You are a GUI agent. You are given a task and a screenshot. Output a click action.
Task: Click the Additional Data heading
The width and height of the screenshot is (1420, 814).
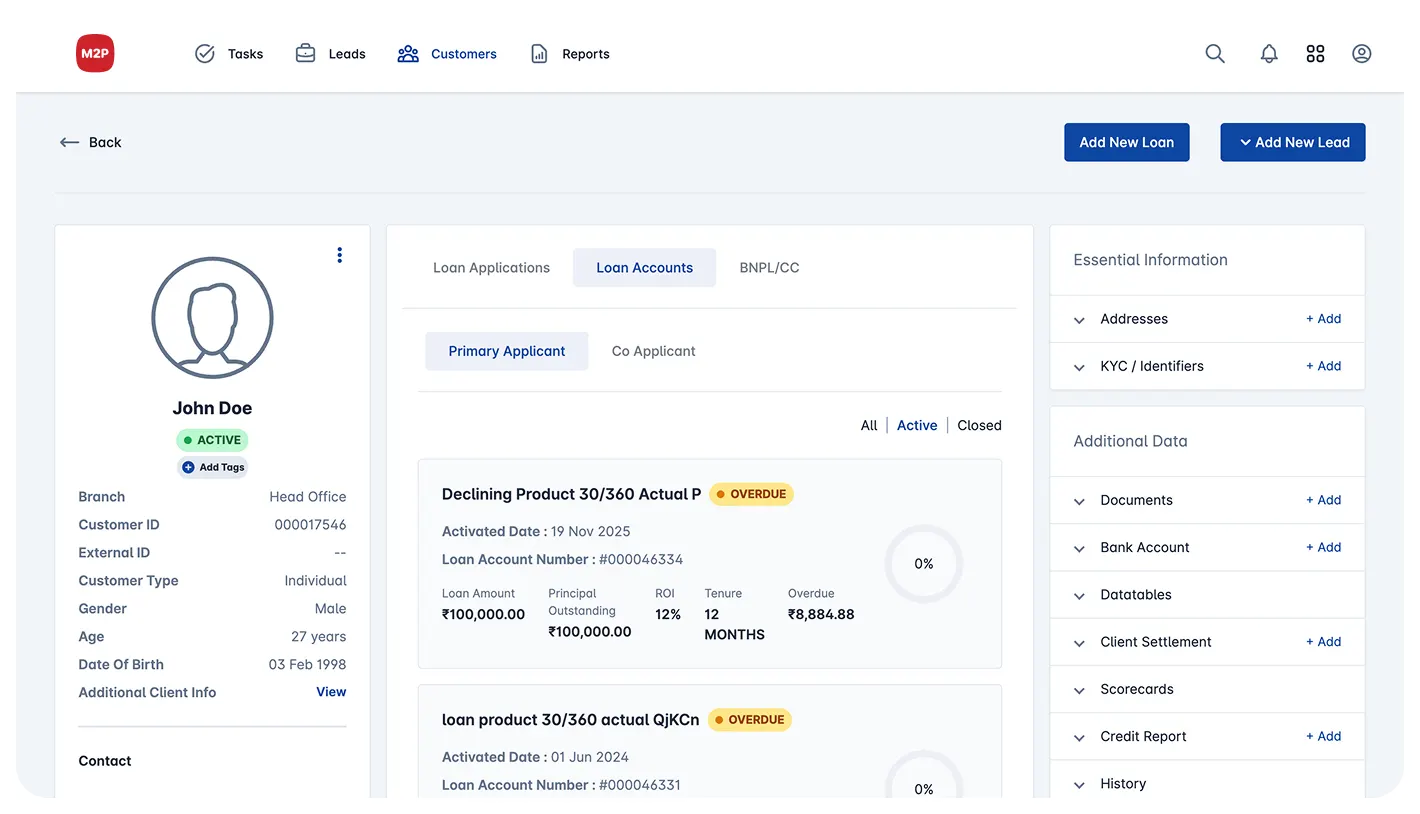[1130, 441]
